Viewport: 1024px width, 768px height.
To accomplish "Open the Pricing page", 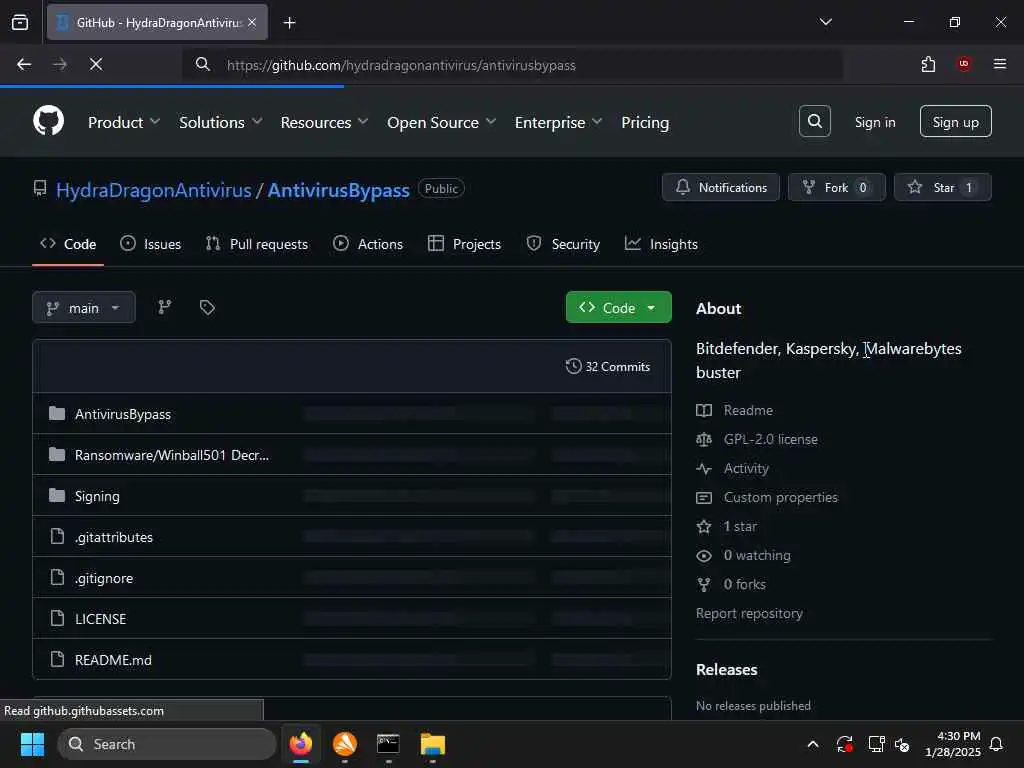I will (645, 122).
